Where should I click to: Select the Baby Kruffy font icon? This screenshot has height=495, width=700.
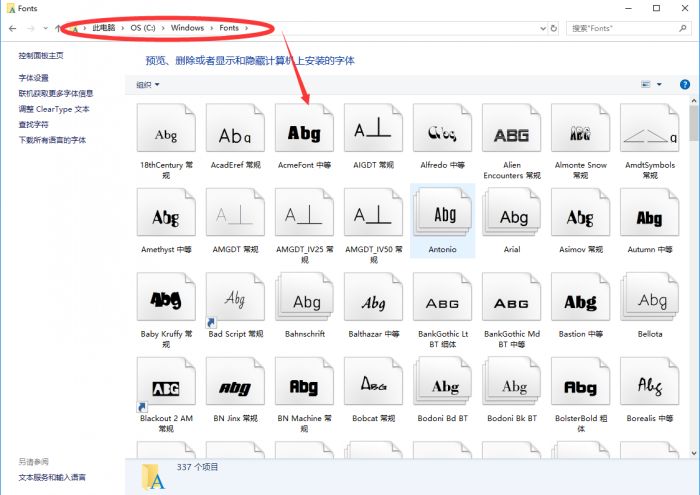click(166, 297)
